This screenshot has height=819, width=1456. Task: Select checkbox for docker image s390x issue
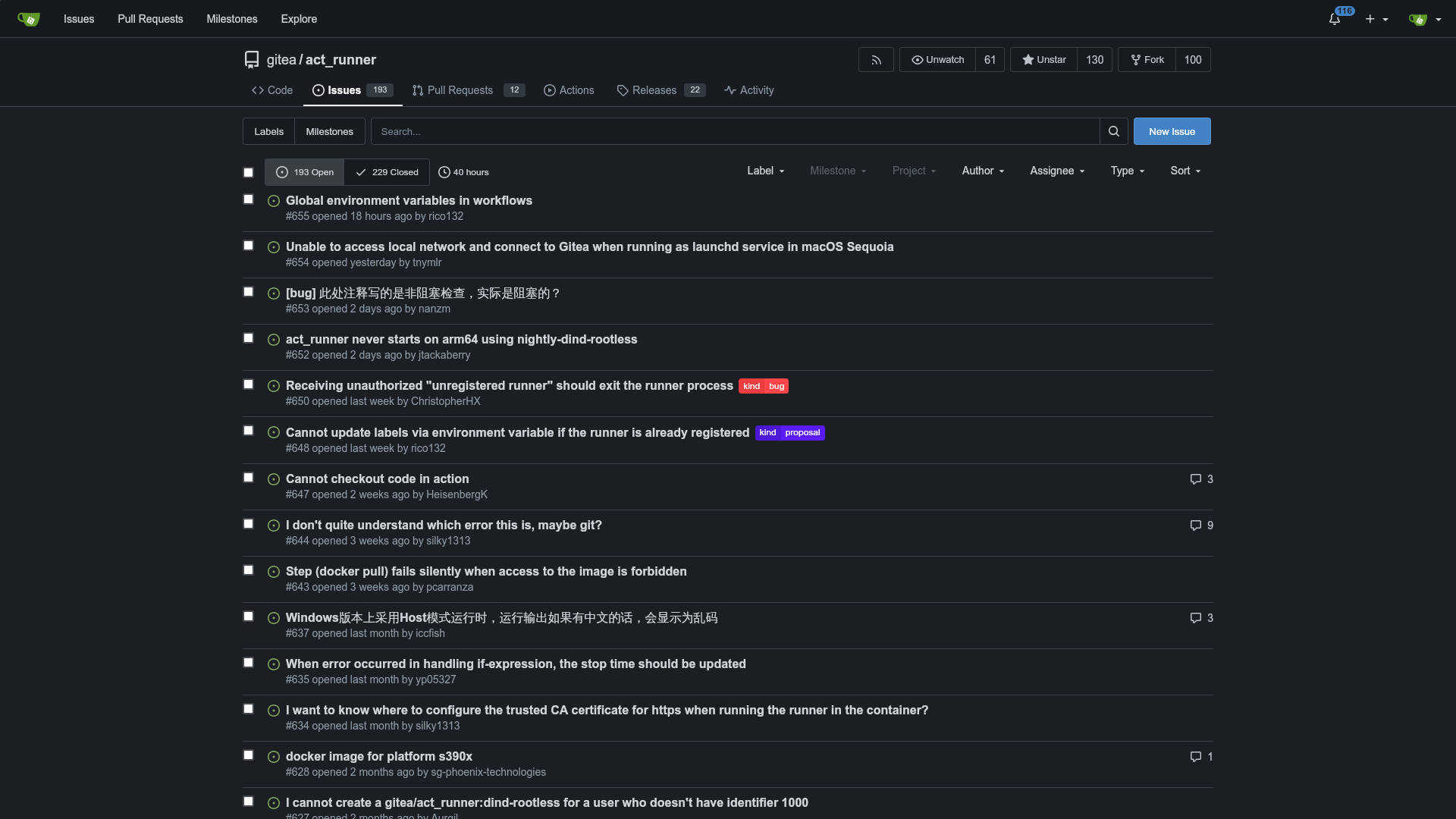[248, 755]
